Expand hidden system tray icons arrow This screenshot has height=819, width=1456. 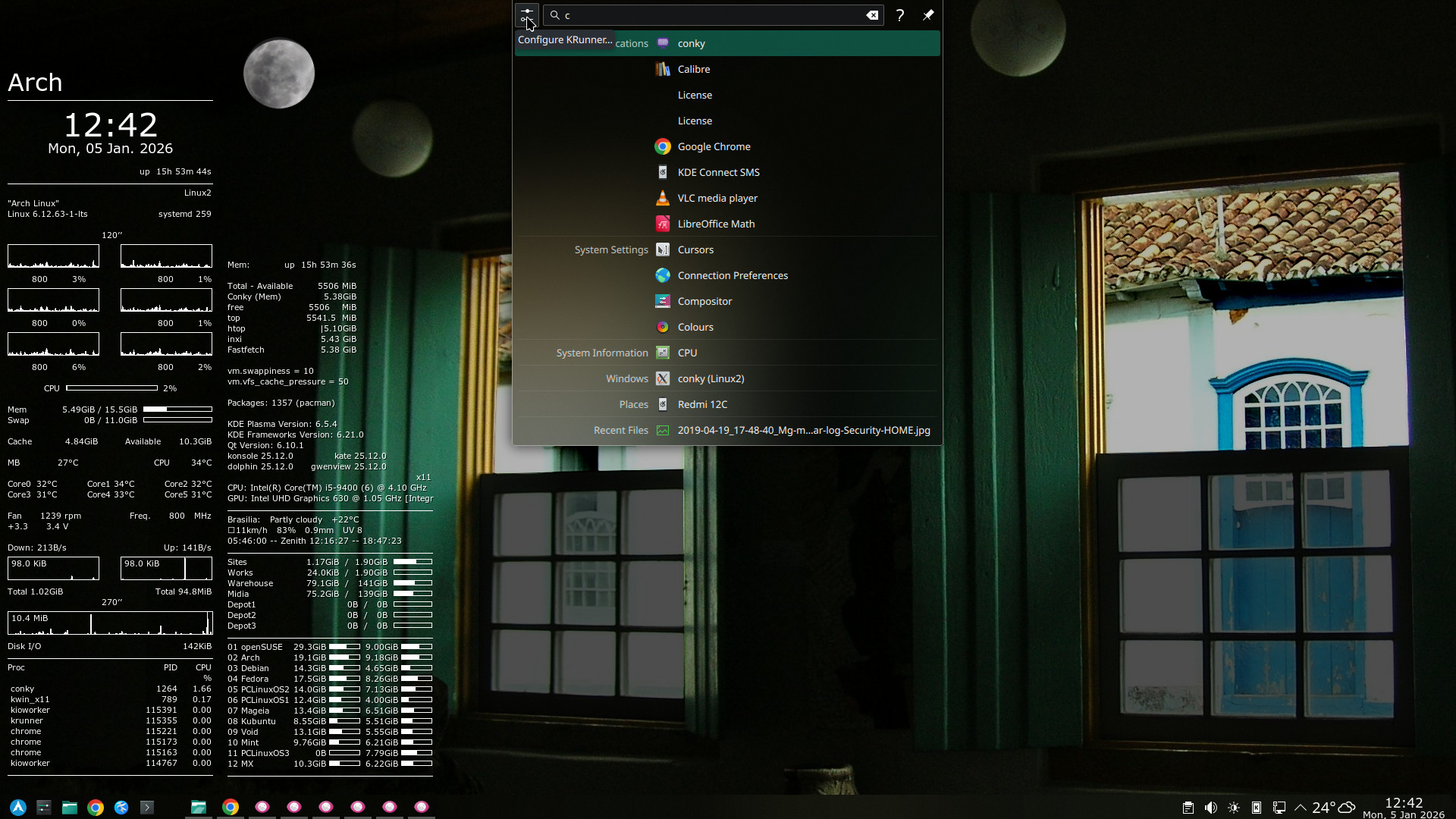[x=1301, y=808]
